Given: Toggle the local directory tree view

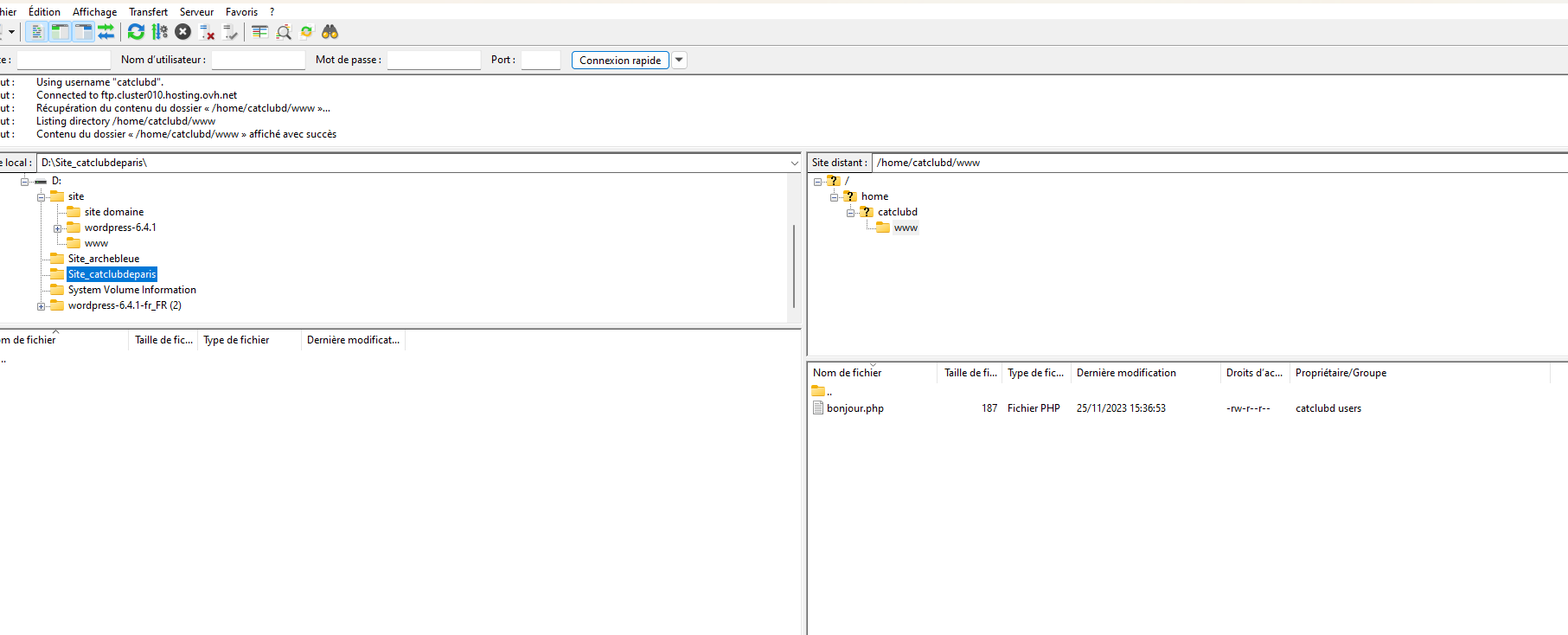Looking at the screenshot, I should tap(60, 32).
